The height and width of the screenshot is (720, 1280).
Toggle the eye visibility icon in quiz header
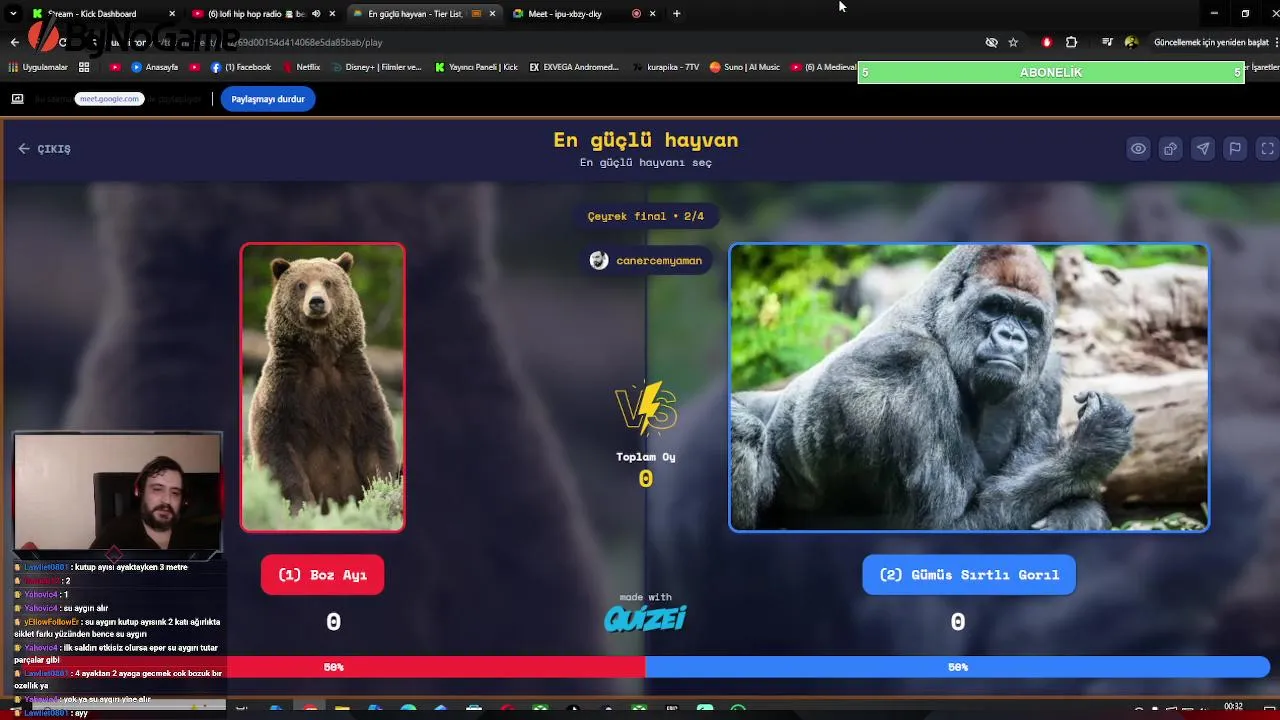click(1138, 149)
